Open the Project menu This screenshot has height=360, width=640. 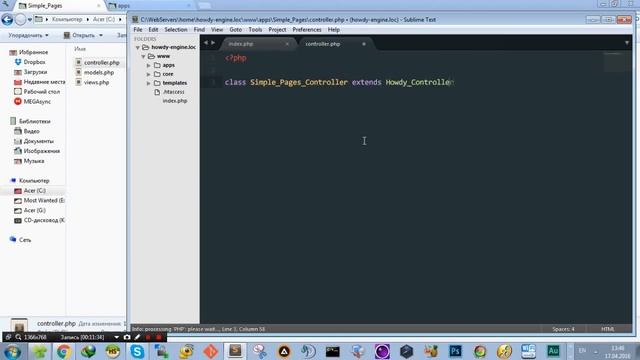pyautogui.click(x=277, y=30)
